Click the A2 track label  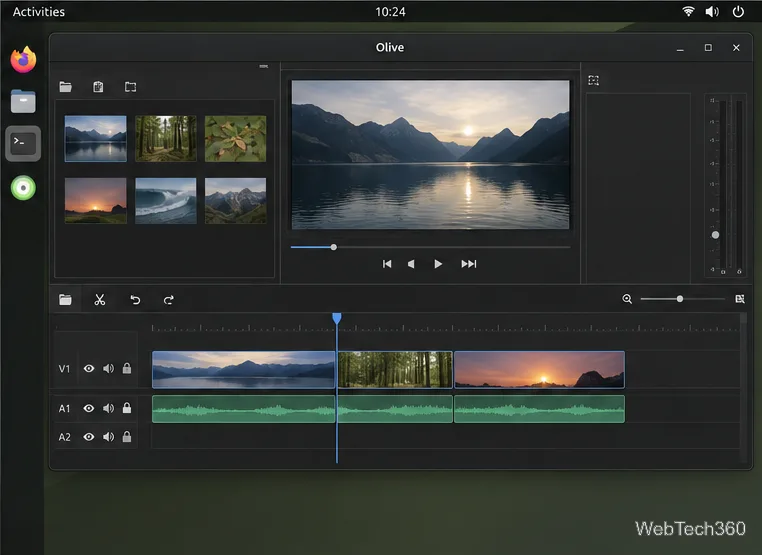pyautogui.click(x=64, y=437)
